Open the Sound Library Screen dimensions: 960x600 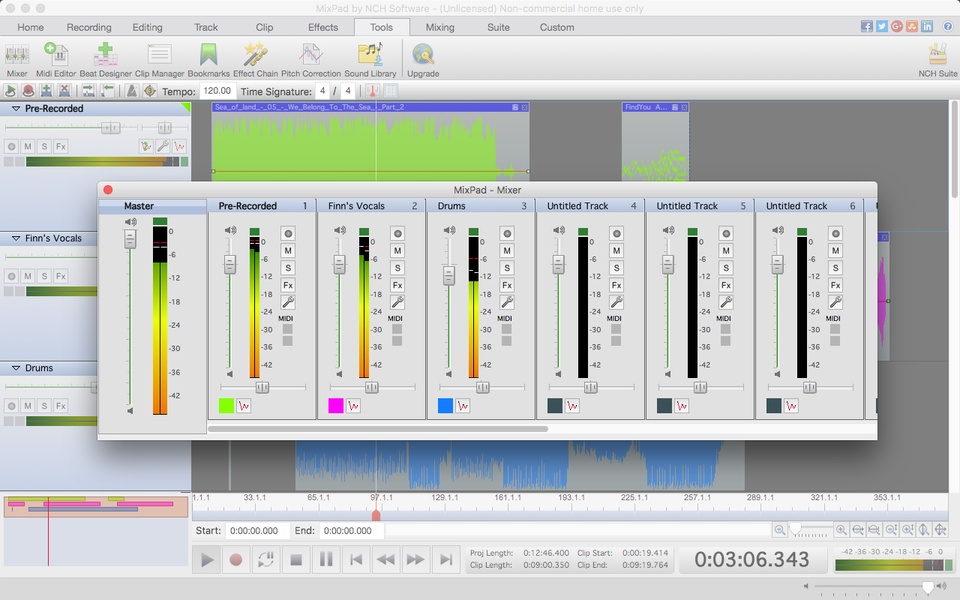[x=370, y=60]
